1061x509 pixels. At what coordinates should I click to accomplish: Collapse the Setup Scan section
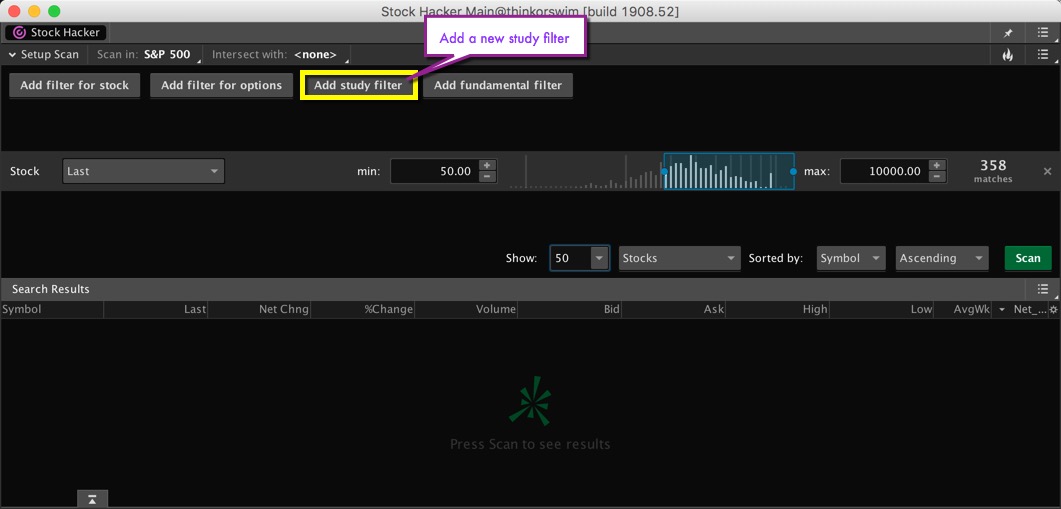13,55
